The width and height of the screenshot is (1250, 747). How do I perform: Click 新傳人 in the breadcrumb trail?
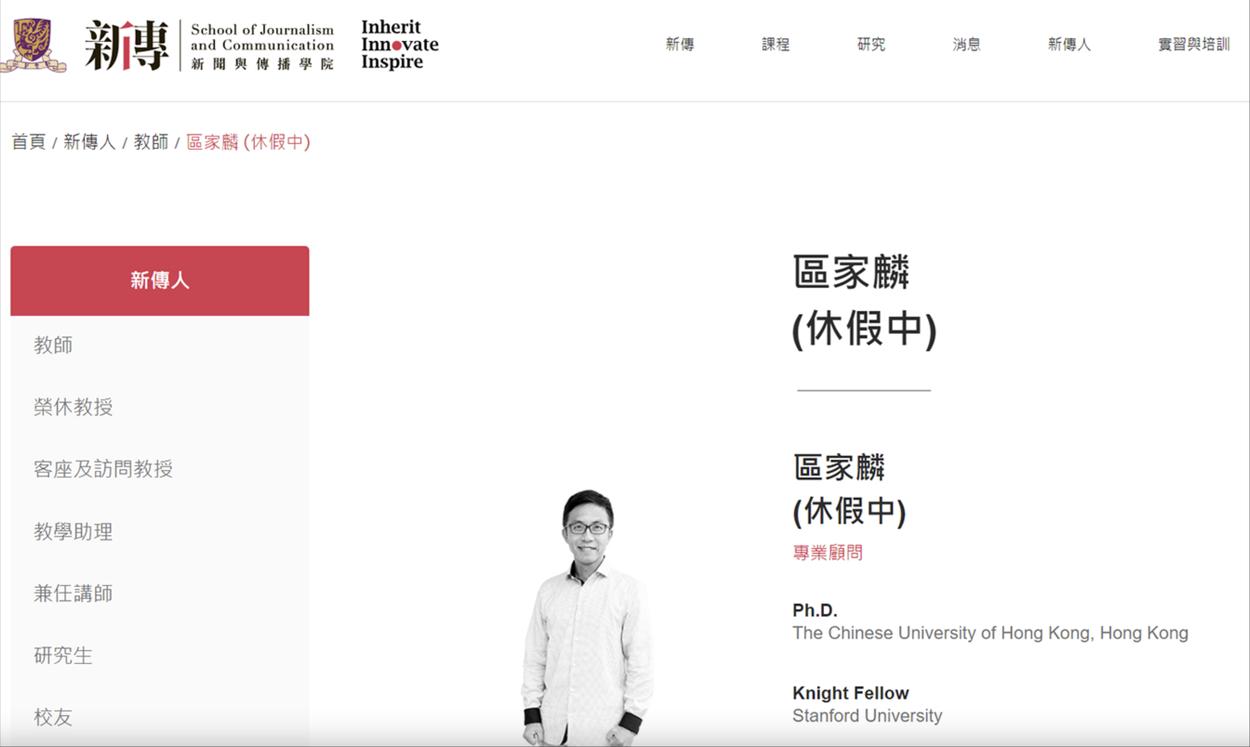tap(90, 142)
